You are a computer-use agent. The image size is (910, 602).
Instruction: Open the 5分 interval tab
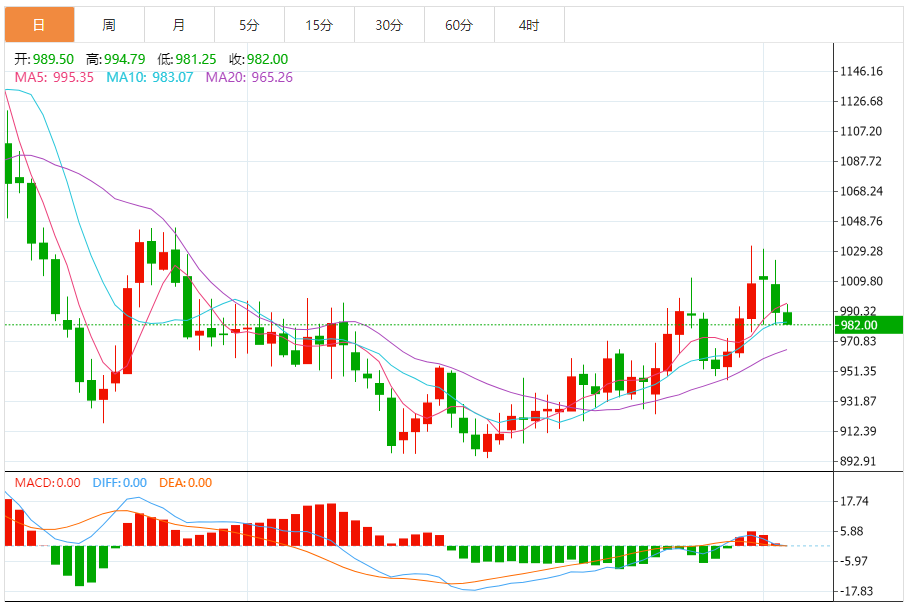tap(250, 25)
